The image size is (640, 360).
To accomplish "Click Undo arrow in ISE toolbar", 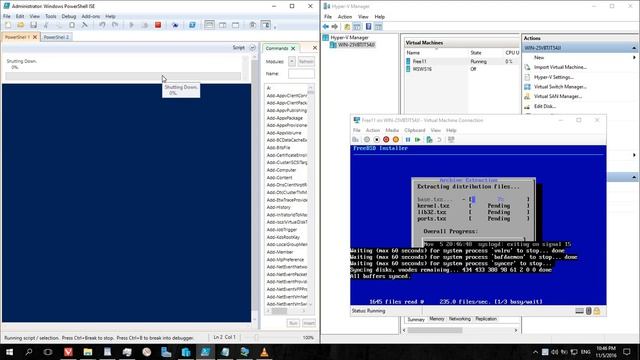I will (x=102, y=25).
